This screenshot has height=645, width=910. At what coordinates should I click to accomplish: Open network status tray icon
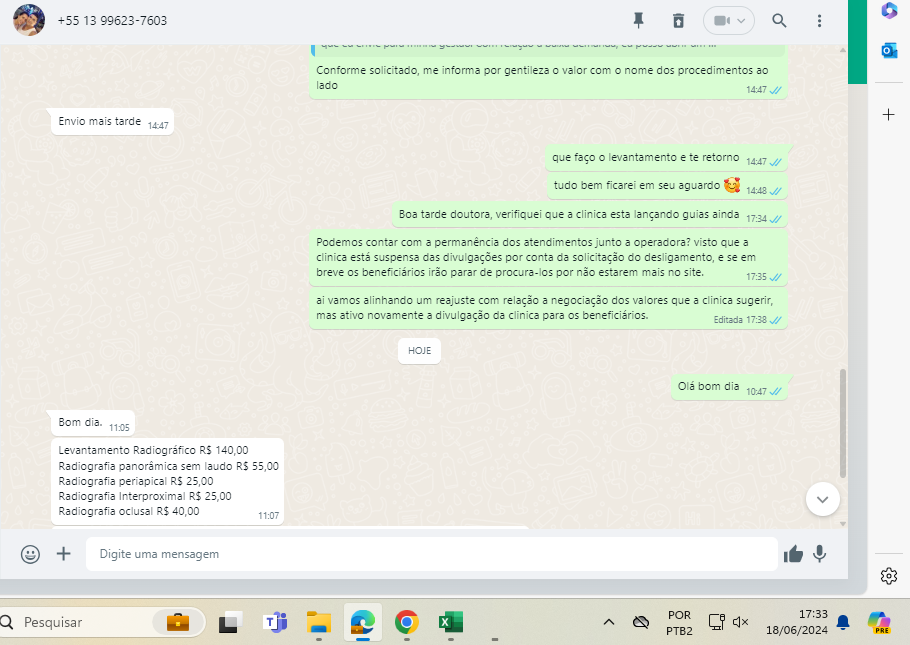pos(717,622)
